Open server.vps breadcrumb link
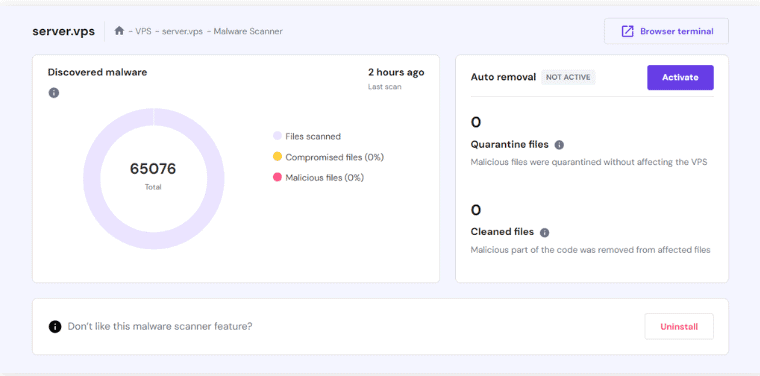This screenshot has height=376, width=760. [x=182, y=31]
